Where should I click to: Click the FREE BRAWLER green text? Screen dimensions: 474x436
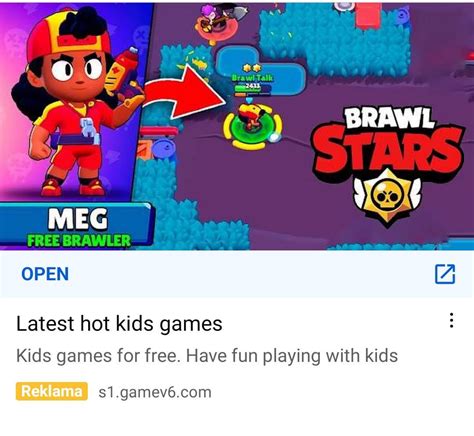[79, 241]
